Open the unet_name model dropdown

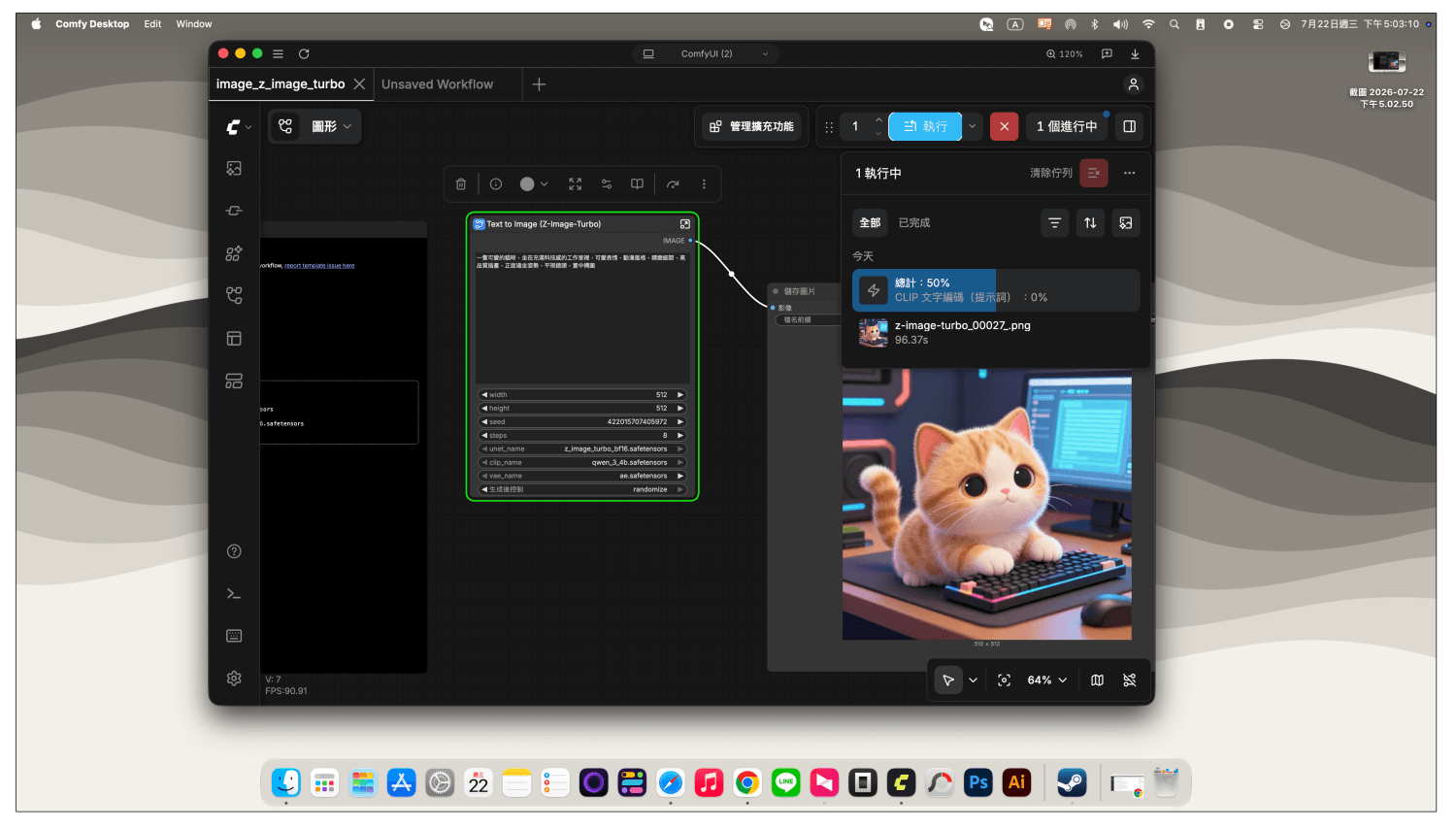[582, 449]
